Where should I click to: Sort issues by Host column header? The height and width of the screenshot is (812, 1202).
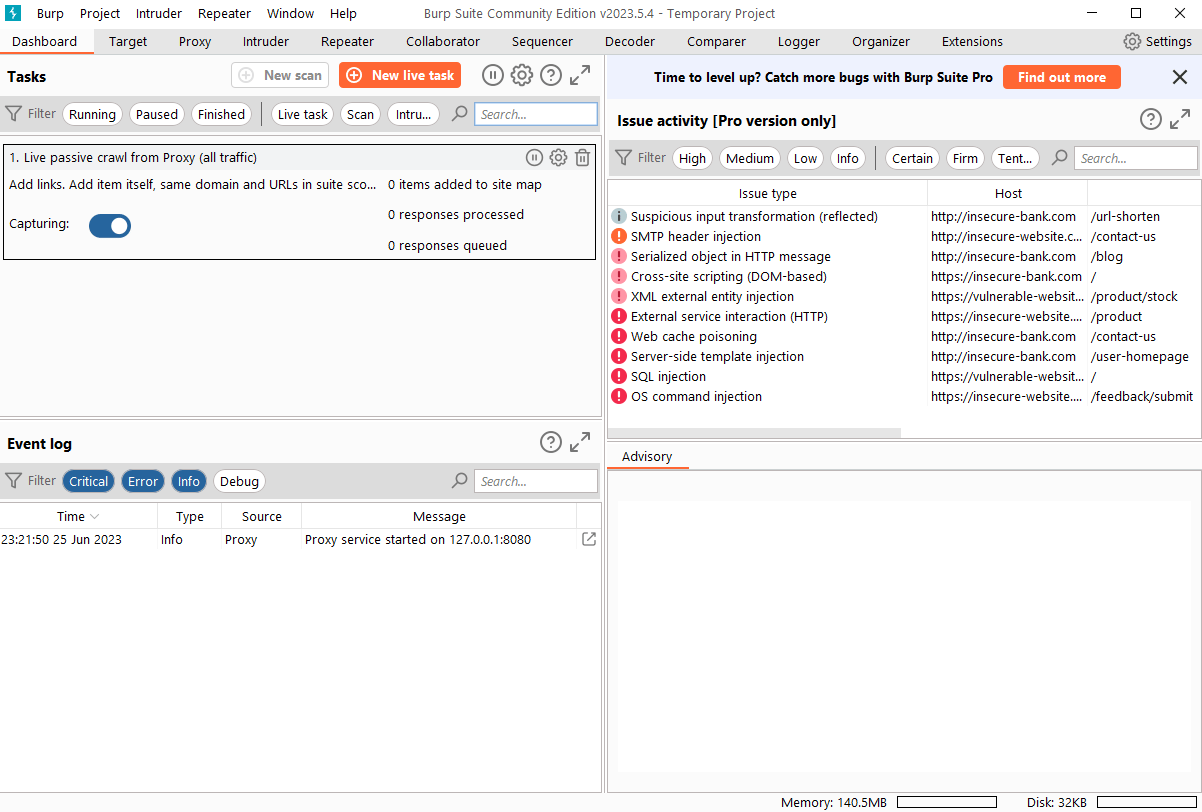pyautogui.click(x=1008, y=193)
